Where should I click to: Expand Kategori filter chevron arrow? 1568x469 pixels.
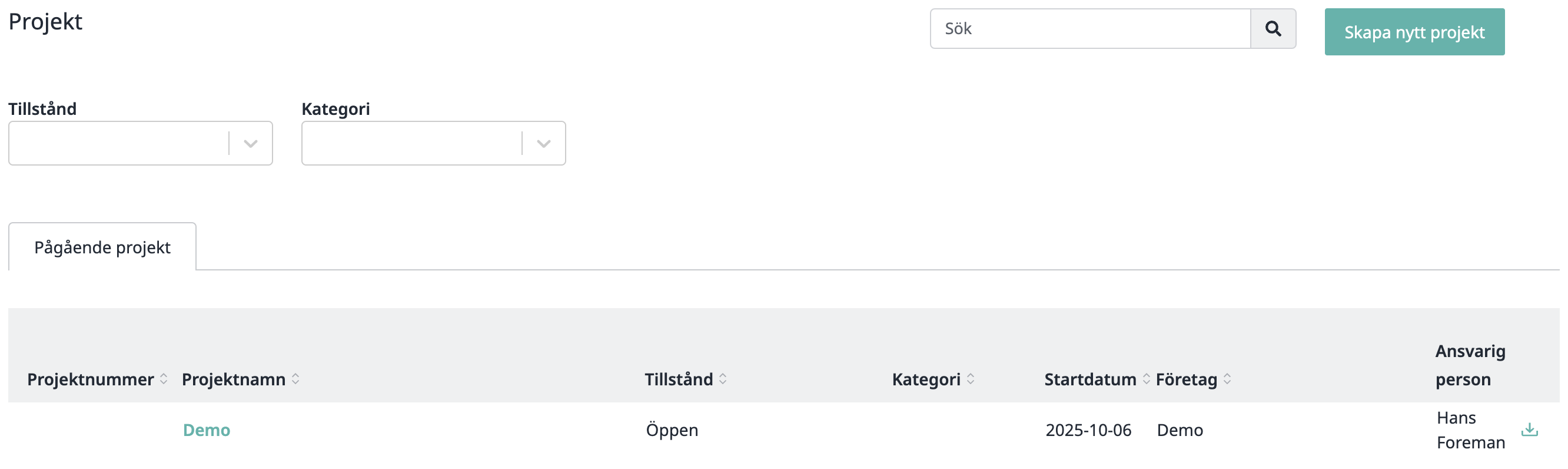point(544,144)
